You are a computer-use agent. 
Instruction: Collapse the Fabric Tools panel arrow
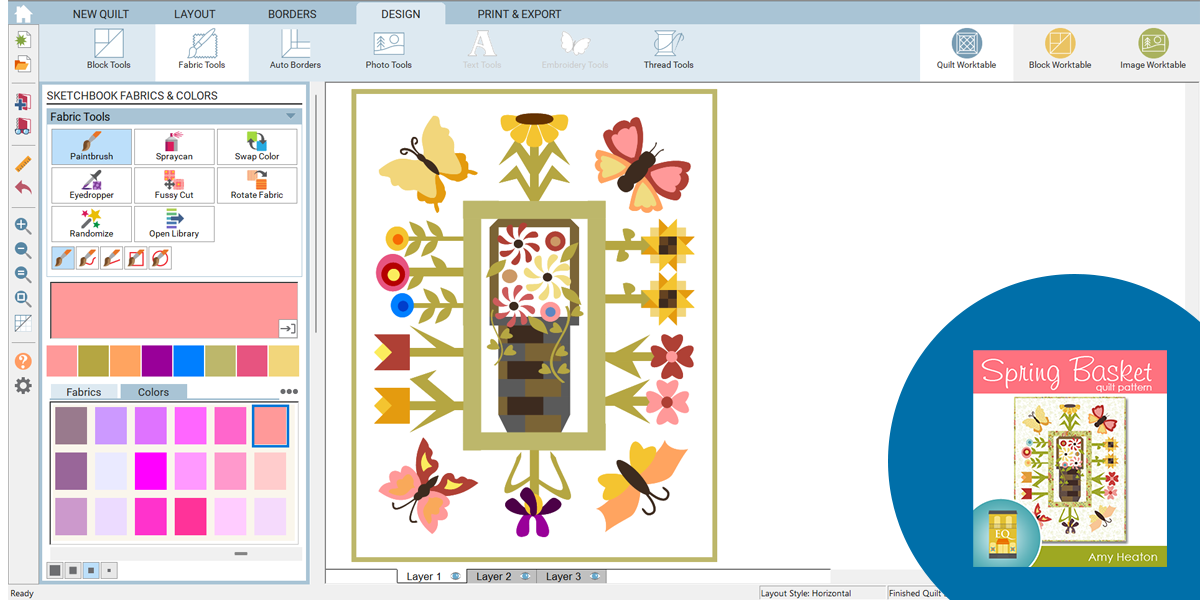pos(290,116)
